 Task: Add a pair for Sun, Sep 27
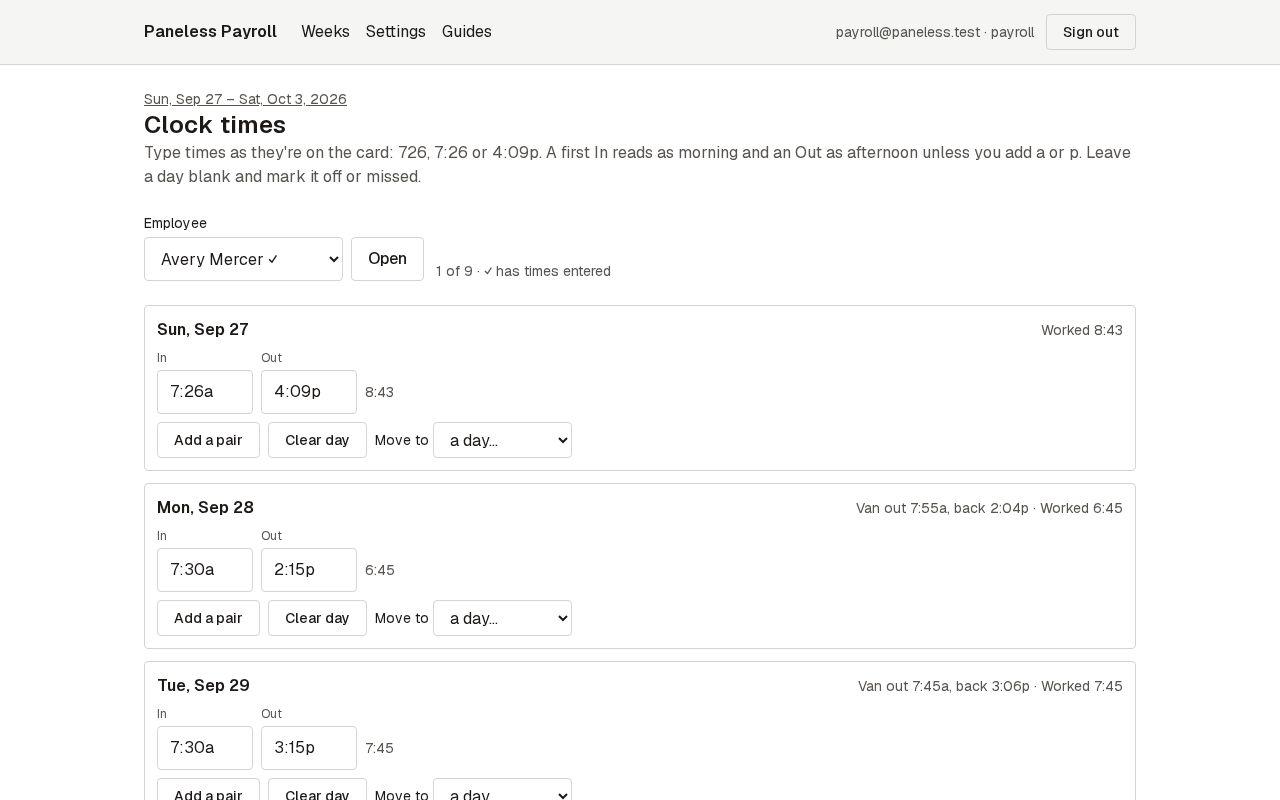tap(208, 440)
